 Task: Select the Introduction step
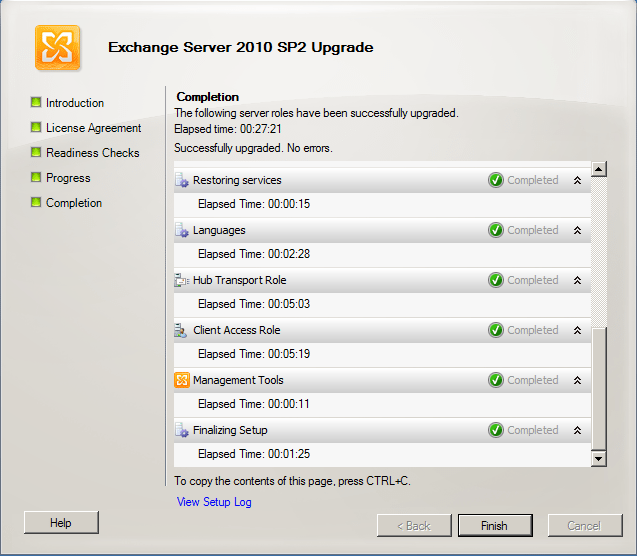pos(75,103)
